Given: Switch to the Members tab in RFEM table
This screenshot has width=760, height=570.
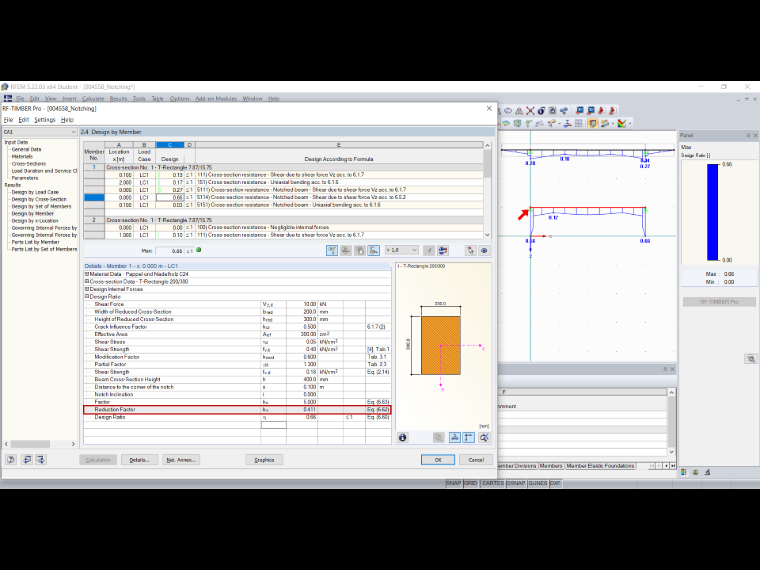Looking at the screenshot, I should coord(551,466).
